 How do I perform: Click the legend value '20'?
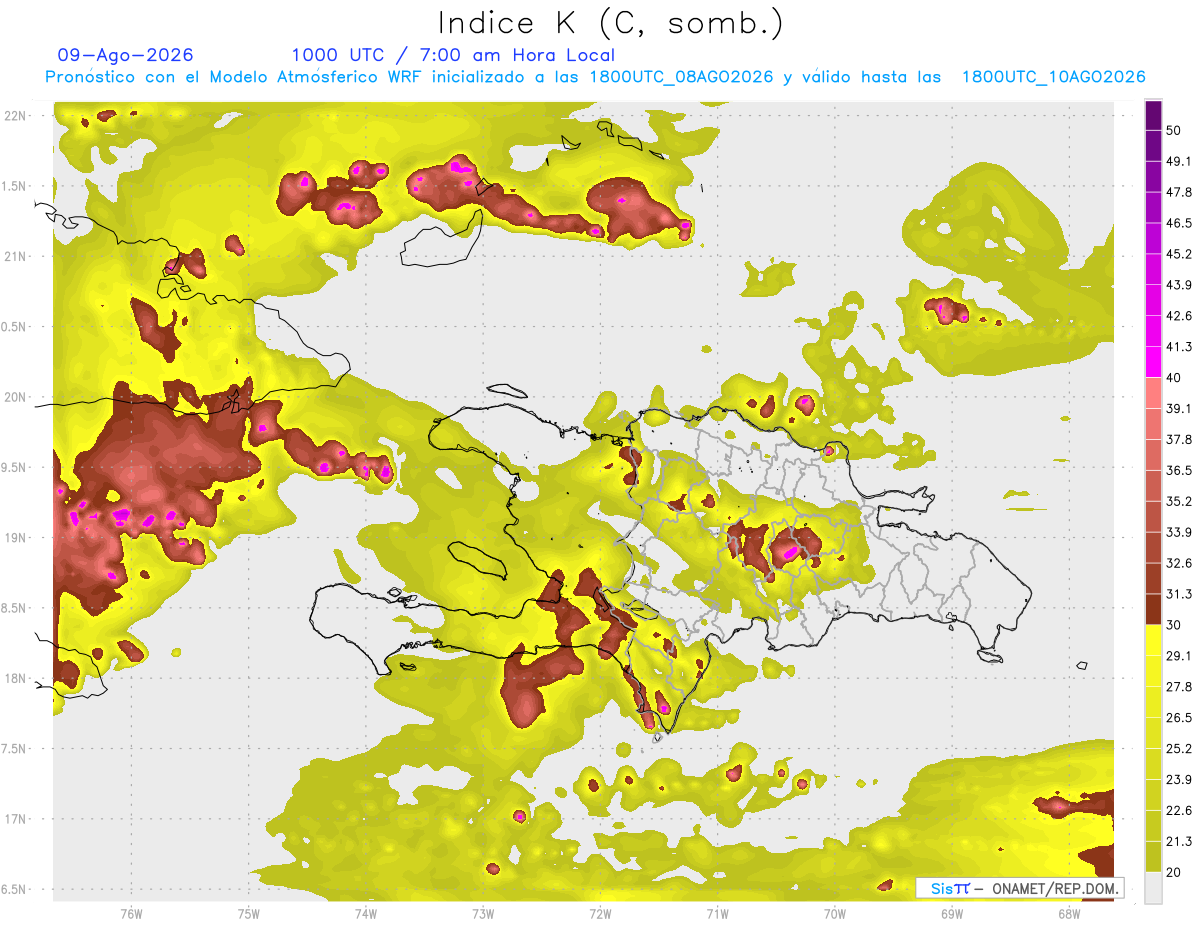(1174, 872)
